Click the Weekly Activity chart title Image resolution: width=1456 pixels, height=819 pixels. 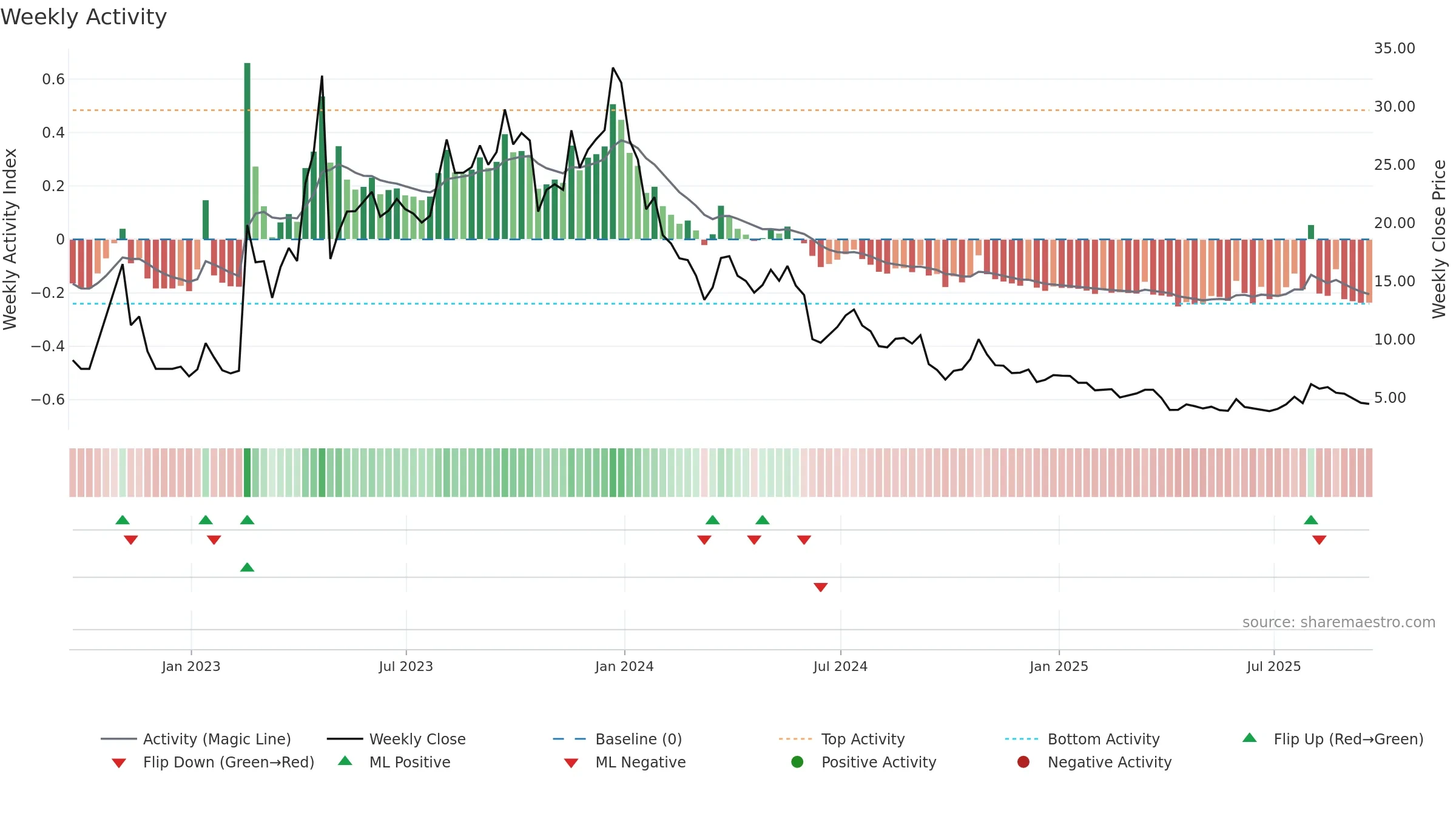tap(84, 17)
